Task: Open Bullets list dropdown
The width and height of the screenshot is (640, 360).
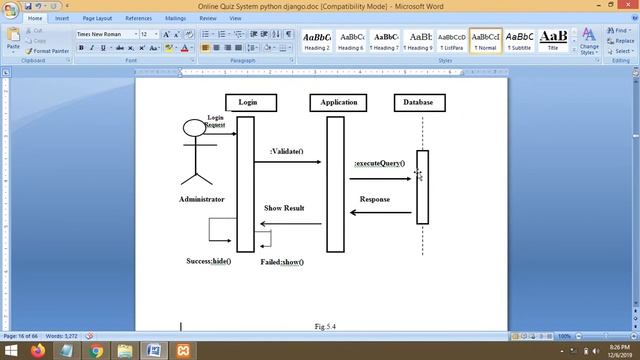Action: tap(213, 34)
